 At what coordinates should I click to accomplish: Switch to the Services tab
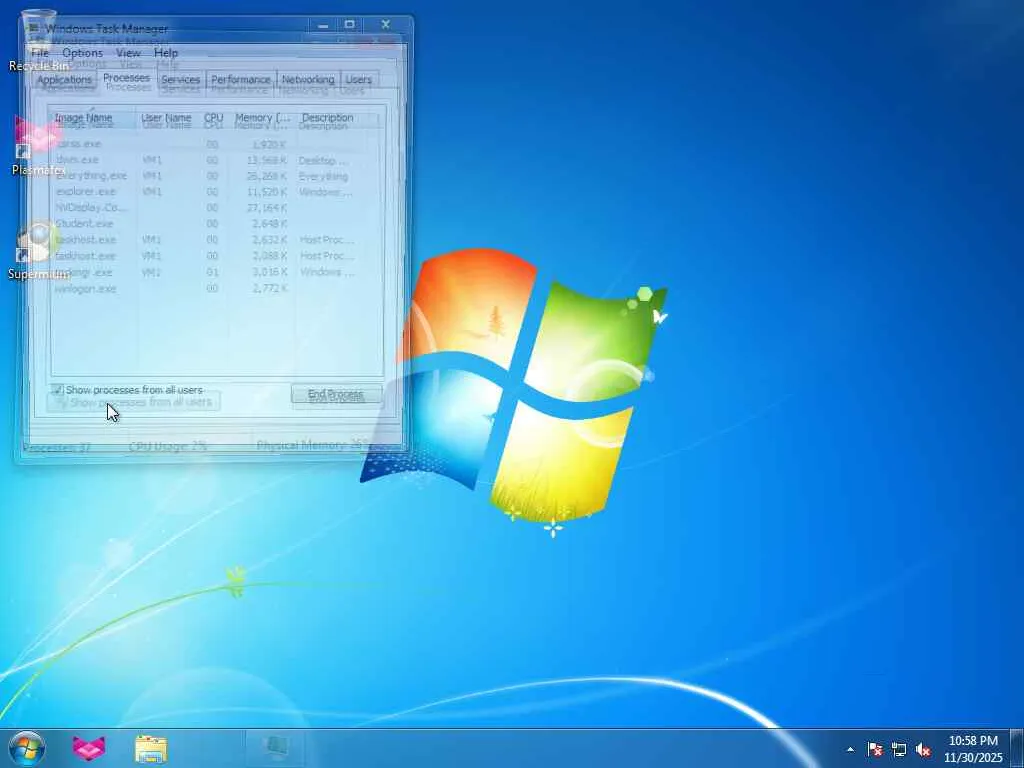(x=181, y=80)
